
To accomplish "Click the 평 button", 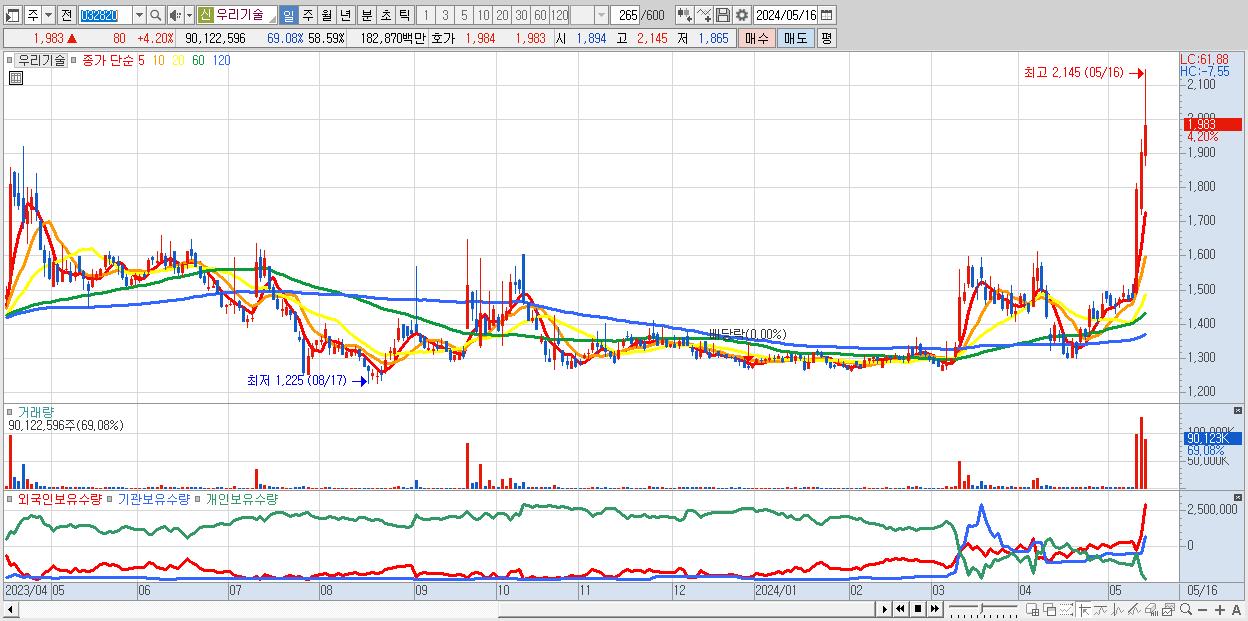I will click(826, 38).
